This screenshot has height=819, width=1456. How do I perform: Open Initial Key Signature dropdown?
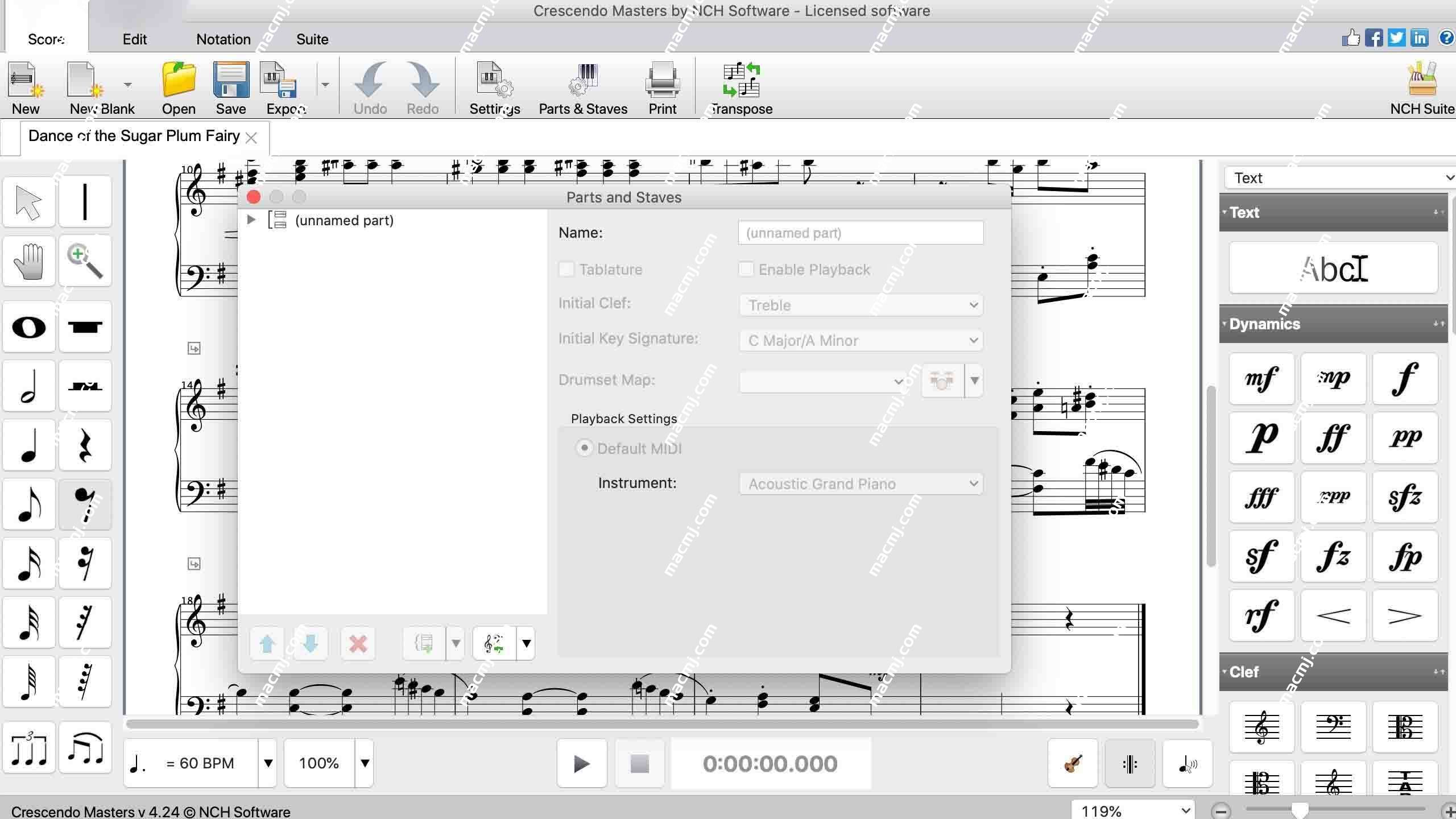point(861,340)
